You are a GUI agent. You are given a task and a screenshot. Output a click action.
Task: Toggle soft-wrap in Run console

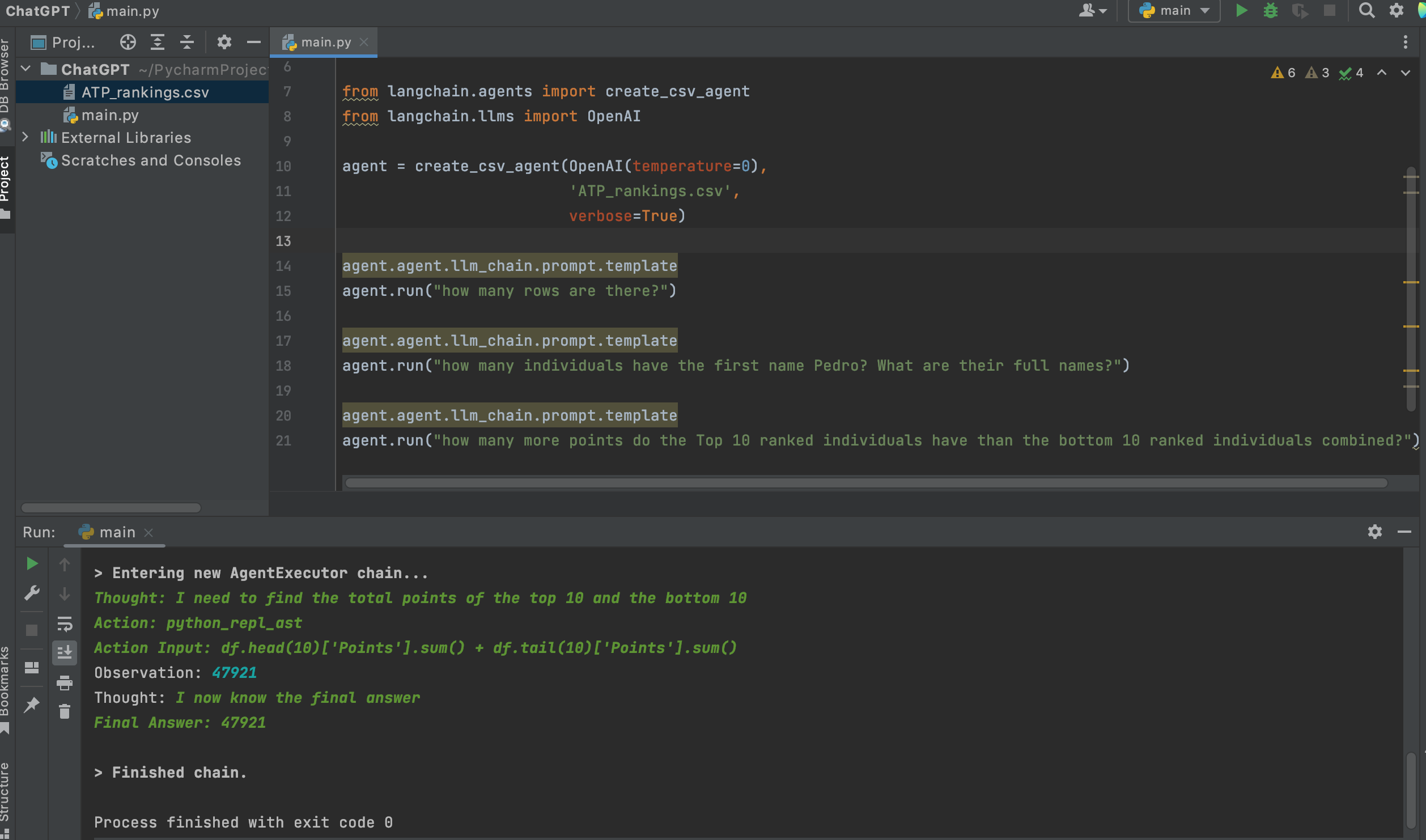[x=65, y=624]
